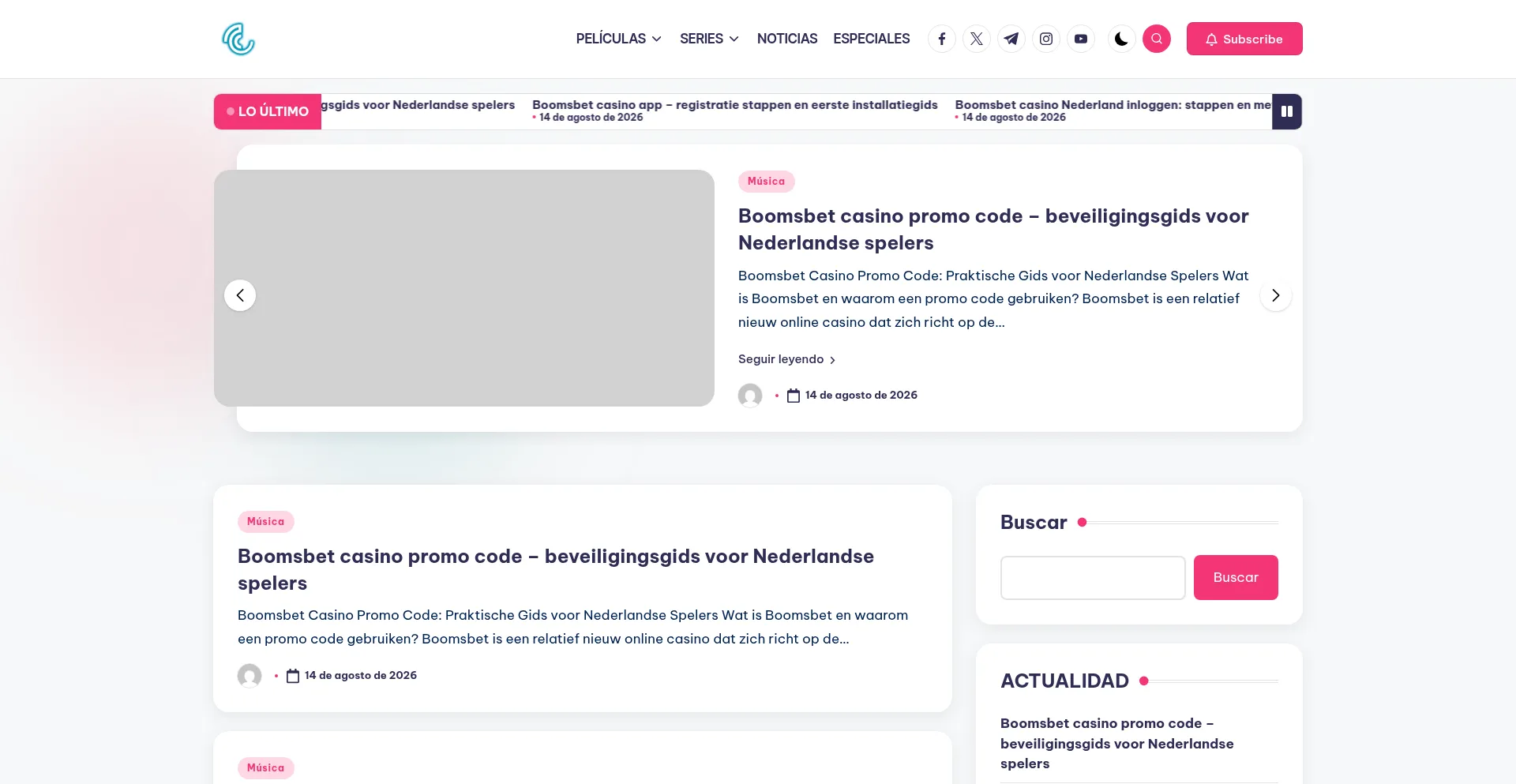This screenshot has width=1516, height=784.
Task: Open search with the pink magnifier icon
Action: pyautogui.click(x=1157, y=39)
